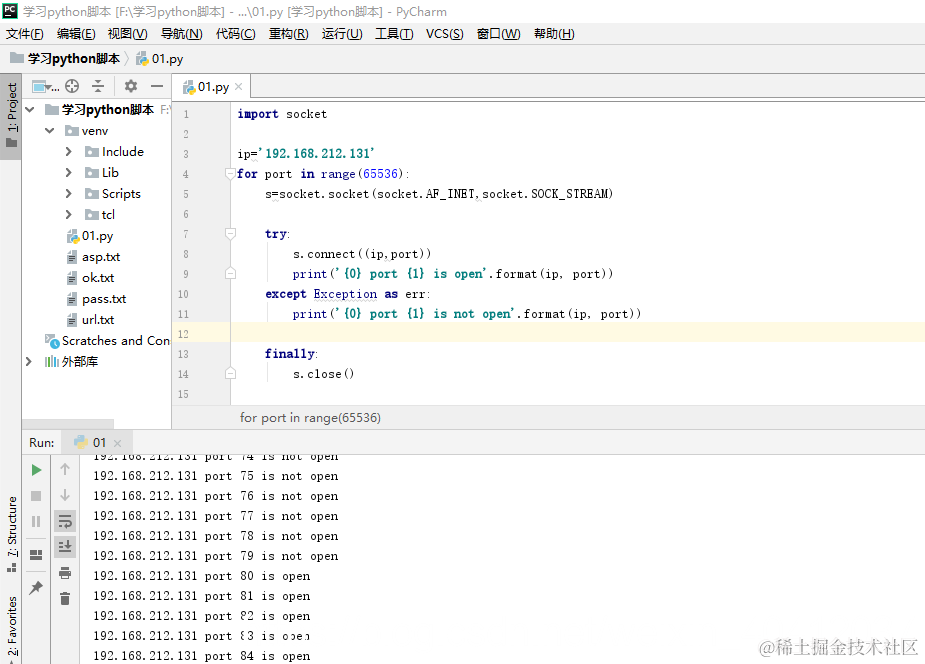The height and width of the screenshot is (664, 925).
Task: Open the 重构(R) menu
Action: pos(288,34)
